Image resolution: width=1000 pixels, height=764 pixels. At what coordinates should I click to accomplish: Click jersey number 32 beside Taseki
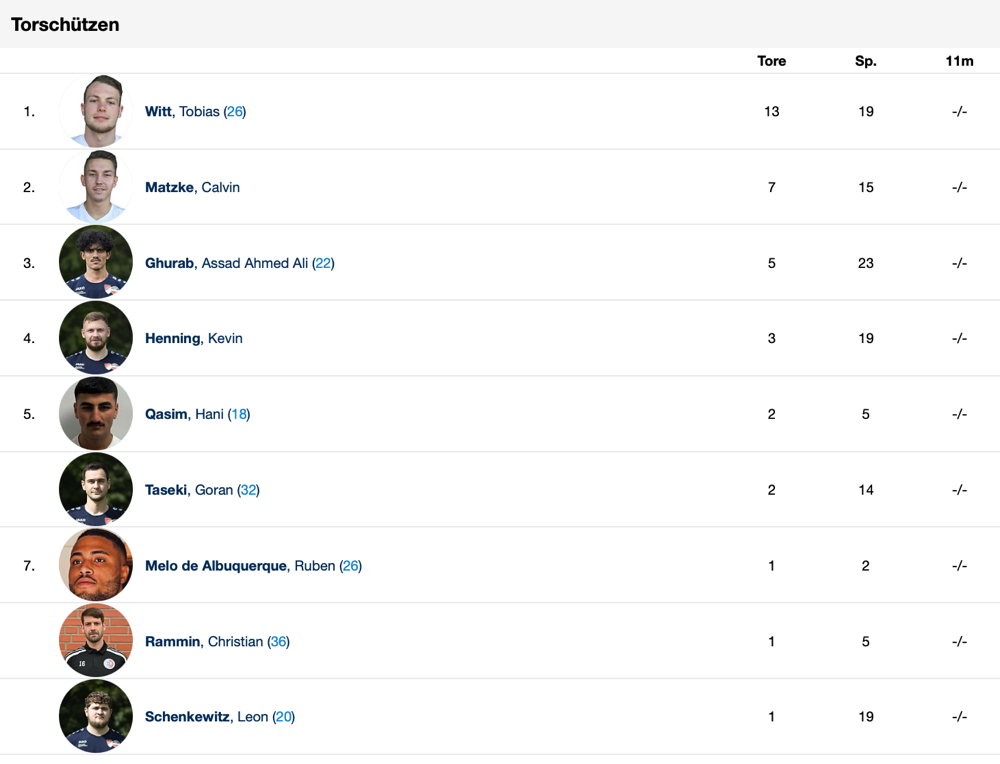248,490
